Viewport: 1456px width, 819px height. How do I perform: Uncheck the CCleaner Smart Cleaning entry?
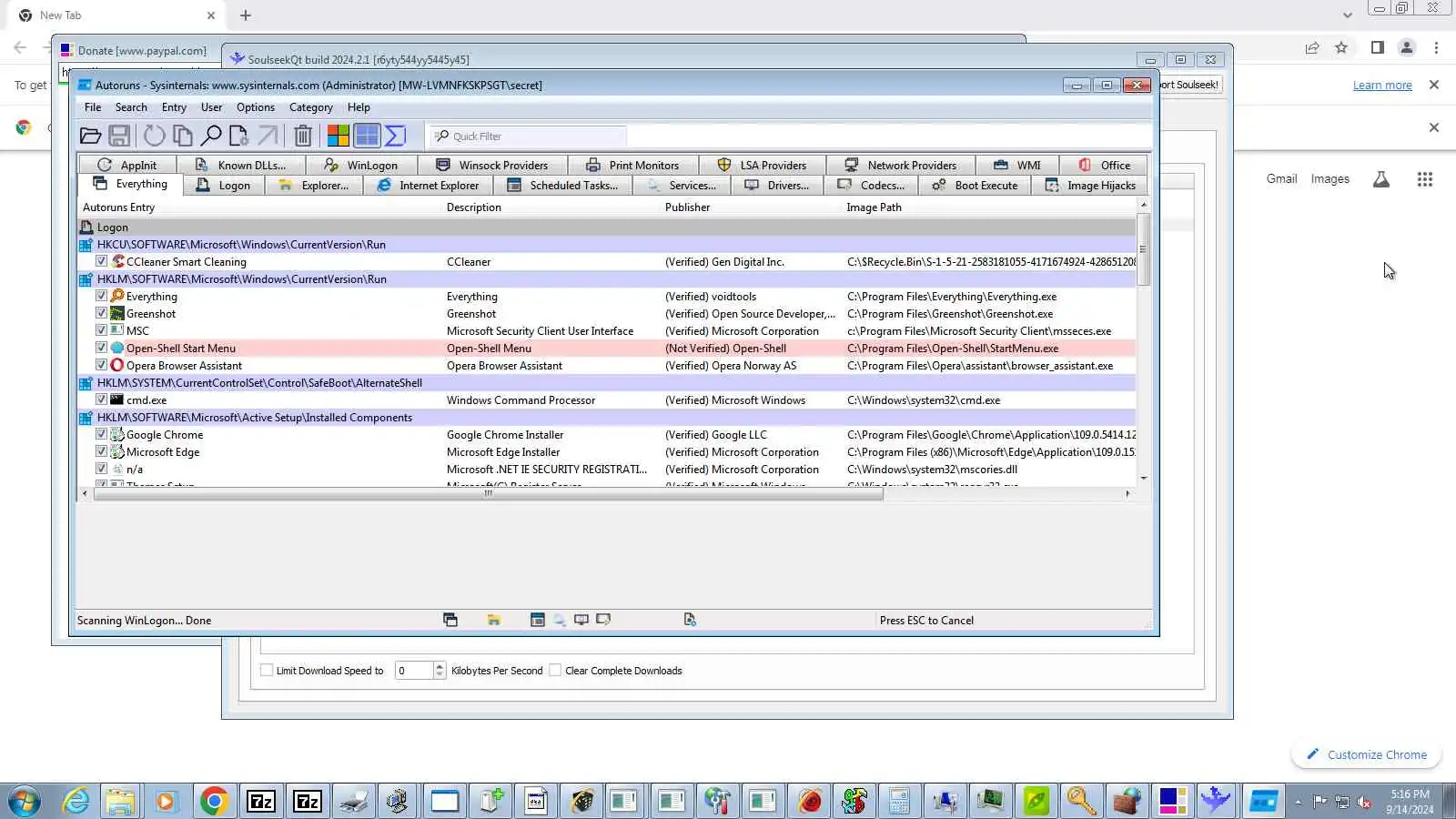[x=101, y=261]
